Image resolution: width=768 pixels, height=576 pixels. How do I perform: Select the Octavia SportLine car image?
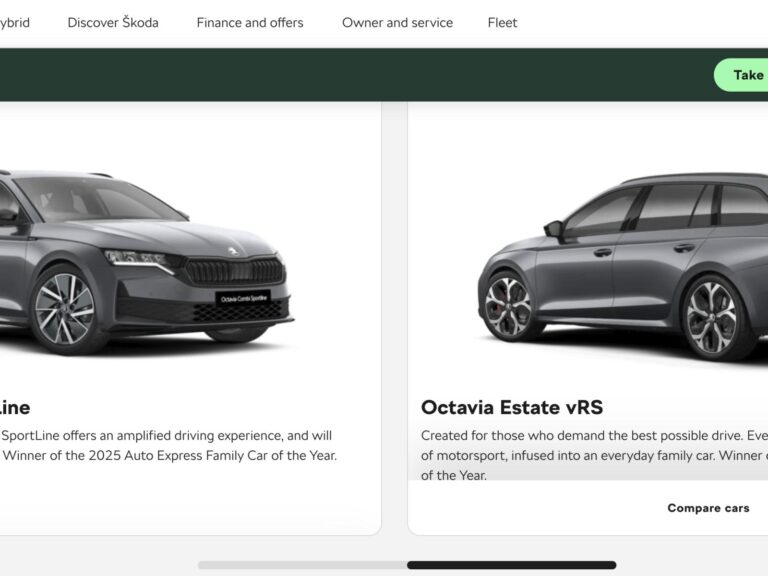tap(146, 262)
